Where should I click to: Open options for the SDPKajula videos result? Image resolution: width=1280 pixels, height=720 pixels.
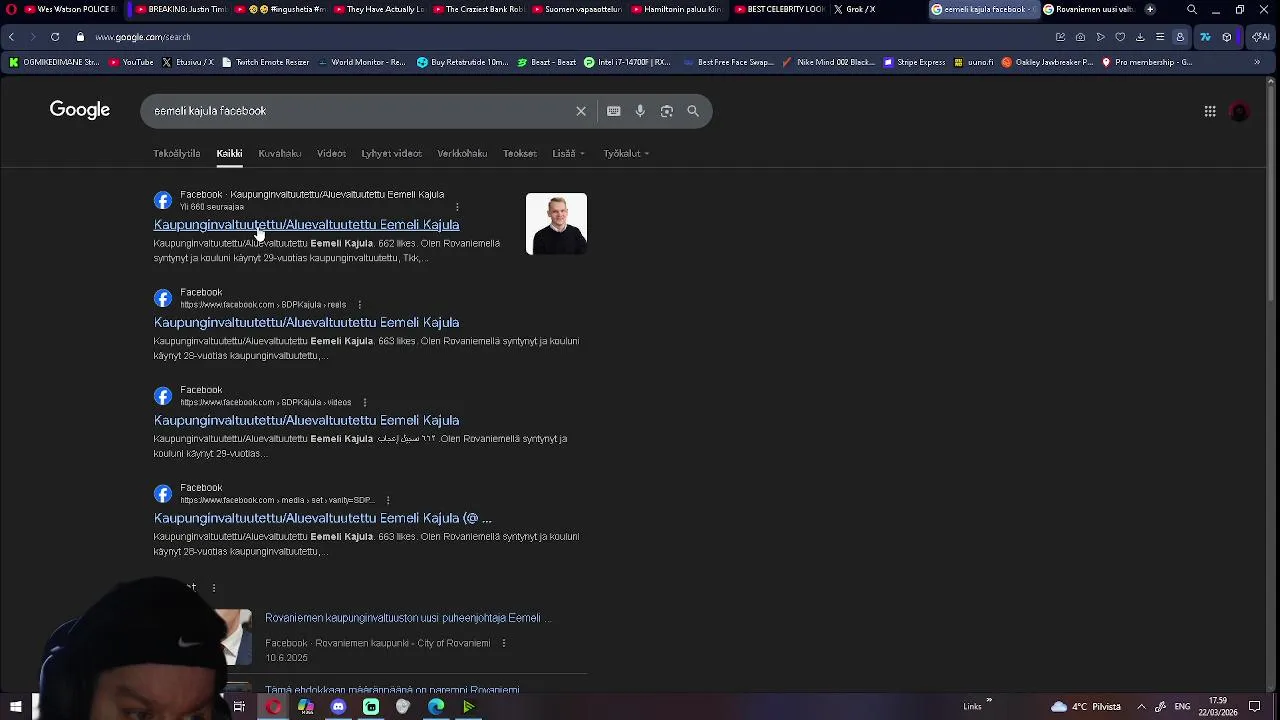coord(364,402)
